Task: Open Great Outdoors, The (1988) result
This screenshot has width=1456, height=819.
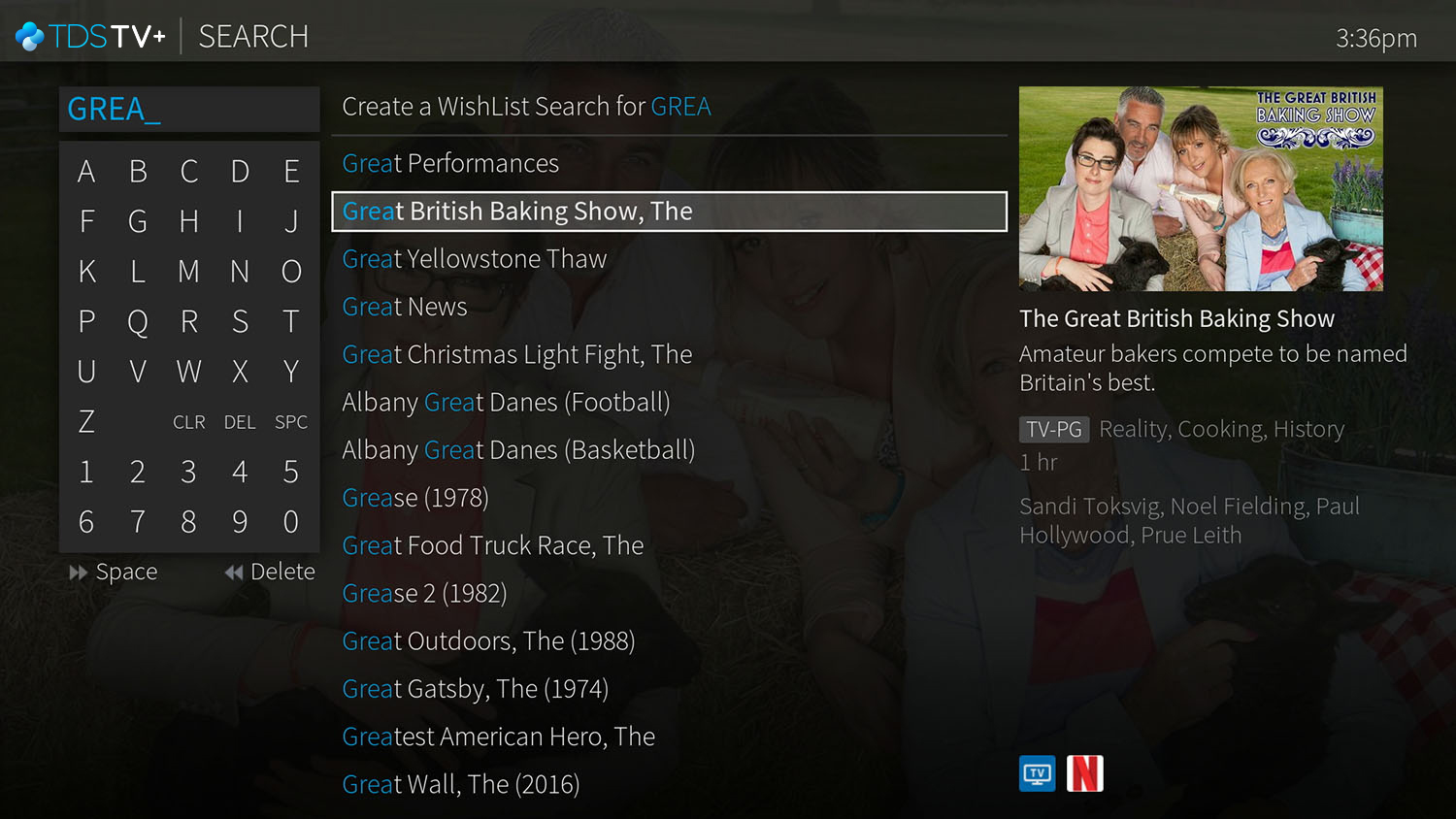Action: click(669, 641)
